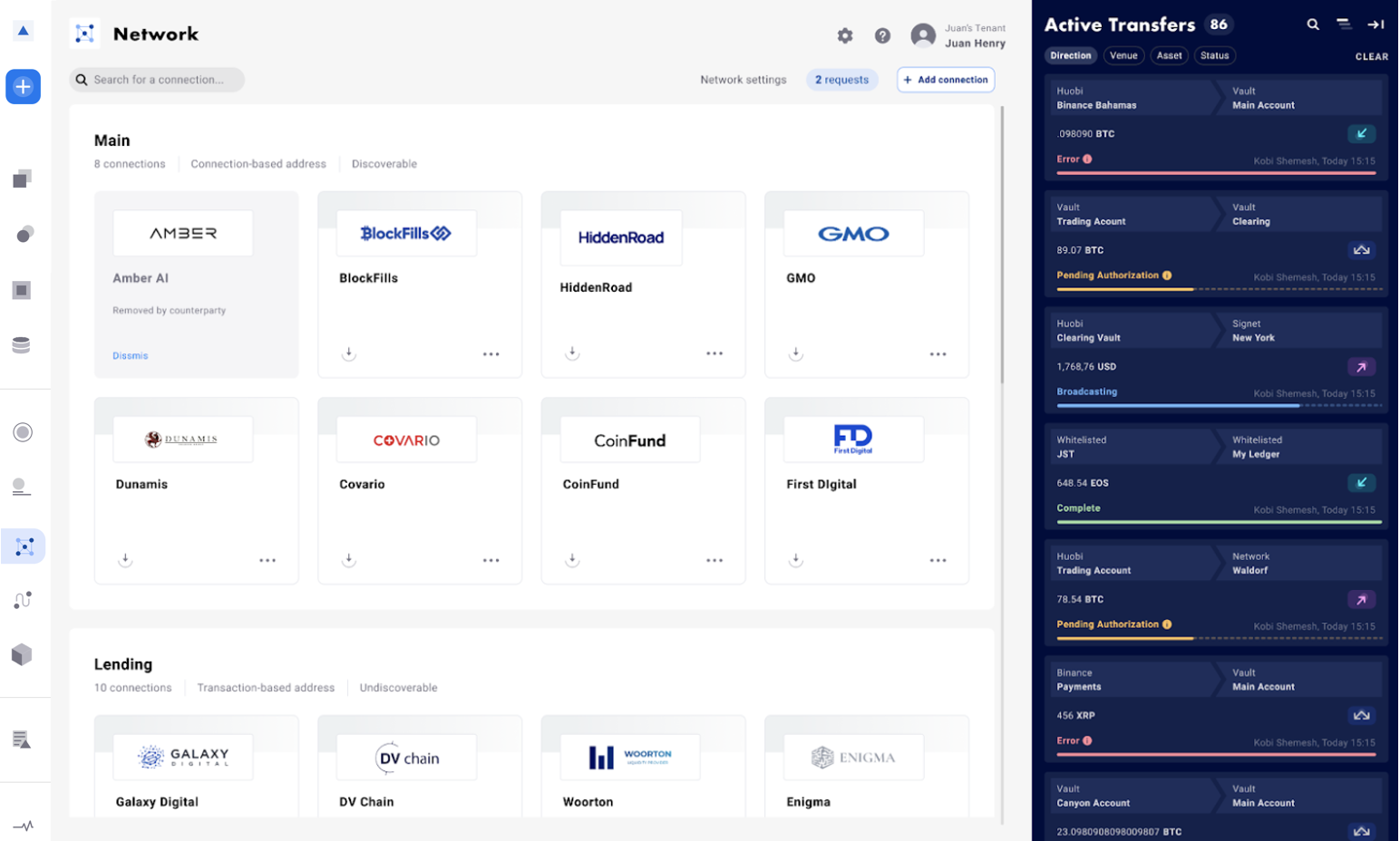Open the DV Chain connection card
The height and width of the screenshot is (841, 1400).
point(420,766)
